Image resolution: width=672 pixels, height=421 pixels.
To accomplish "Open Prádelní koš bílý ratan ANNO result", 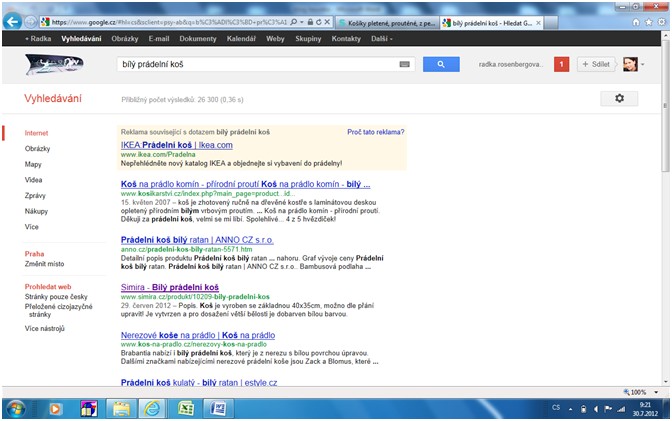I will [197, 240].
